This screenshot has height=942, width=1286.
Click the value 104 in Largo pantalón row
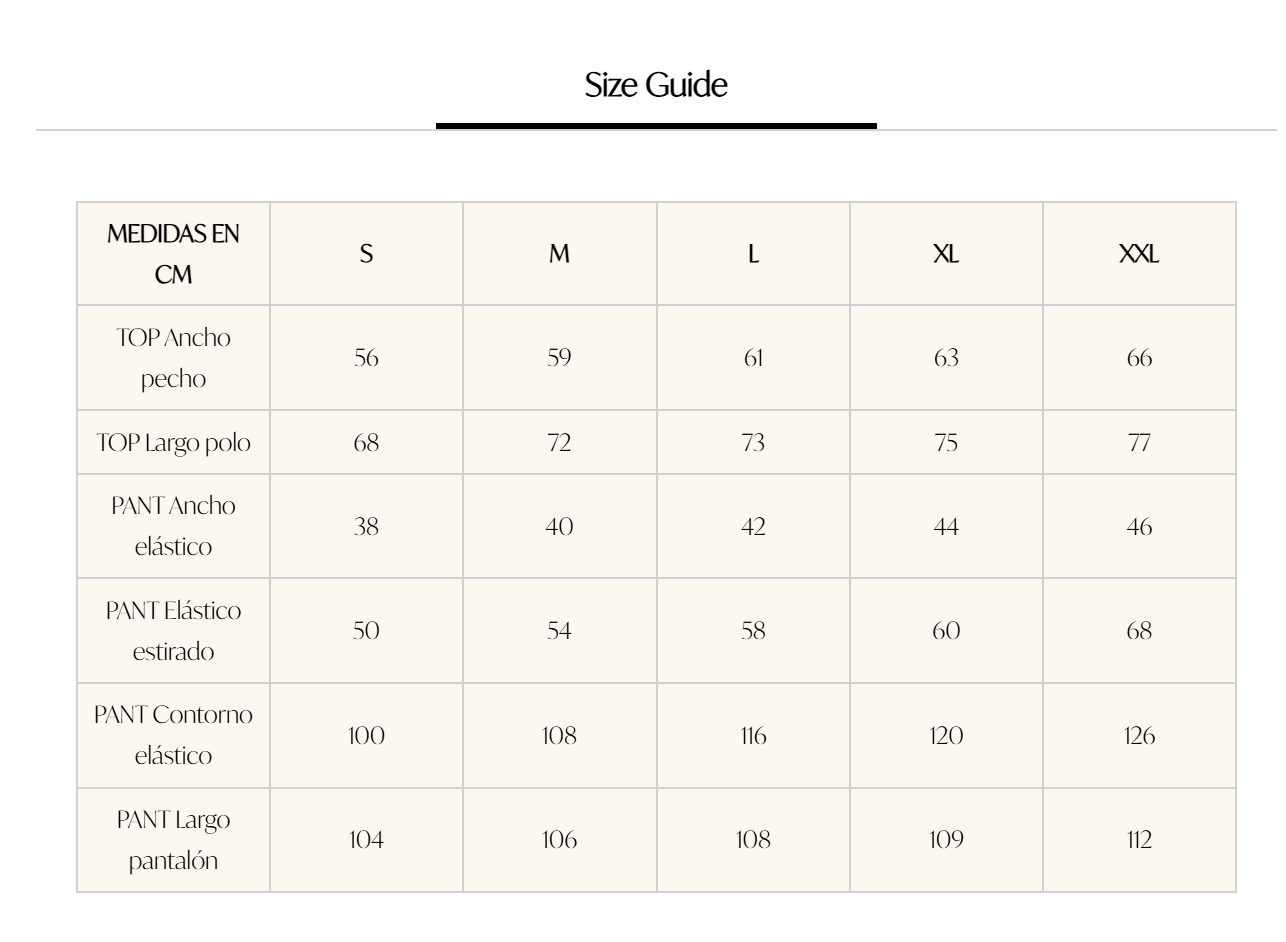366,840
